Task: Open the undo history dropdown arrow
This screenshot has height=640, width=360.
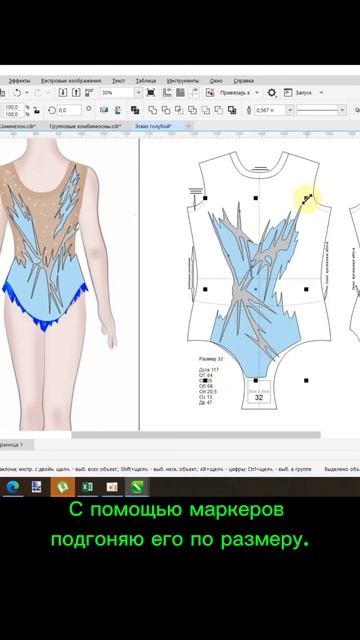Action: [x=27, y=93]
